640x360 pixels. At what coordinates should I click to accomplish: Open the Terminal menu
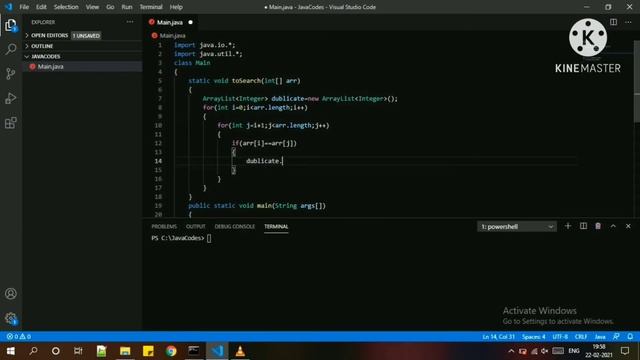click(151, 7)
